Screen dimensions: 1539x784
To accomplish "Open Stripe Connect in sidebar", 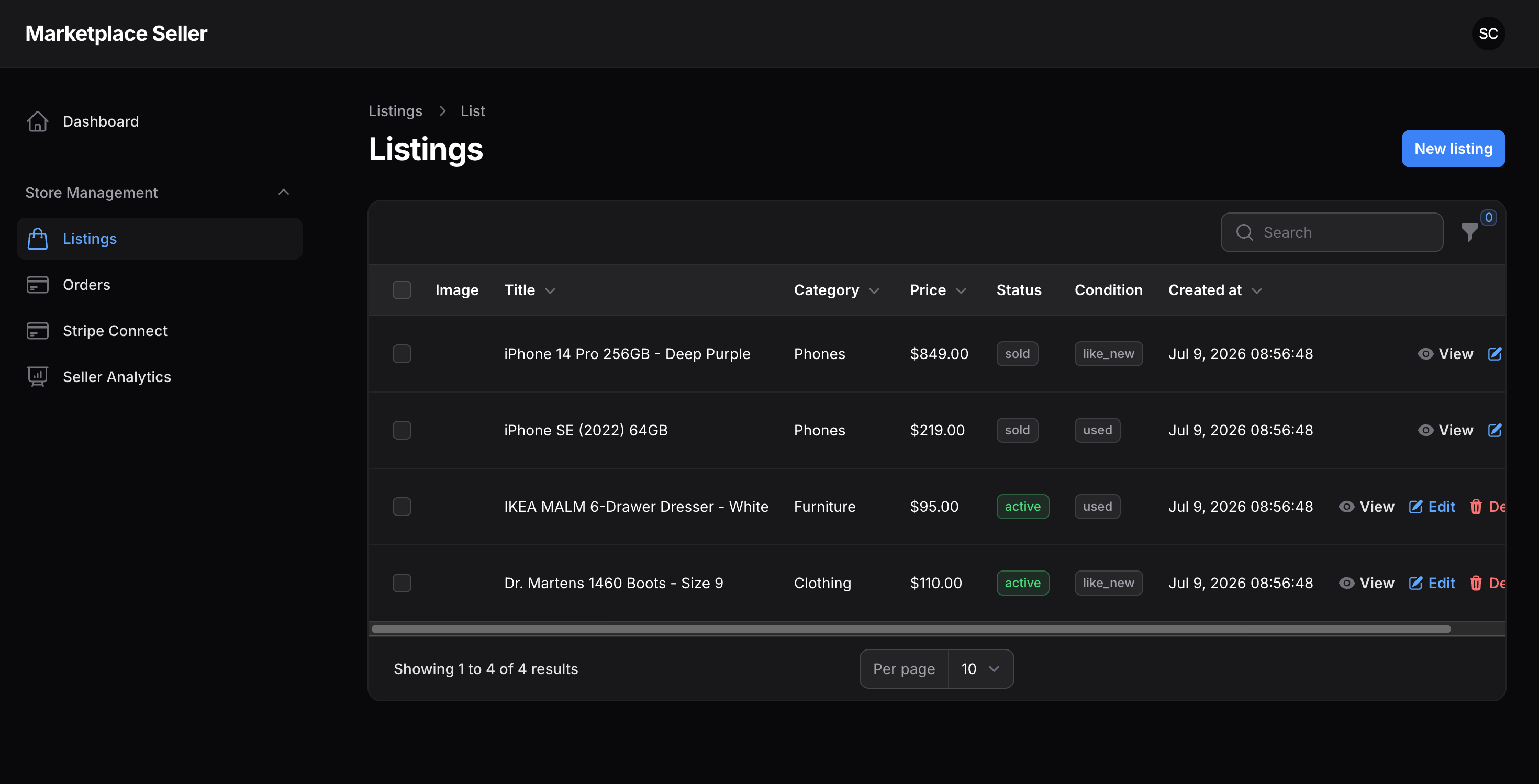I will point(159,330).
